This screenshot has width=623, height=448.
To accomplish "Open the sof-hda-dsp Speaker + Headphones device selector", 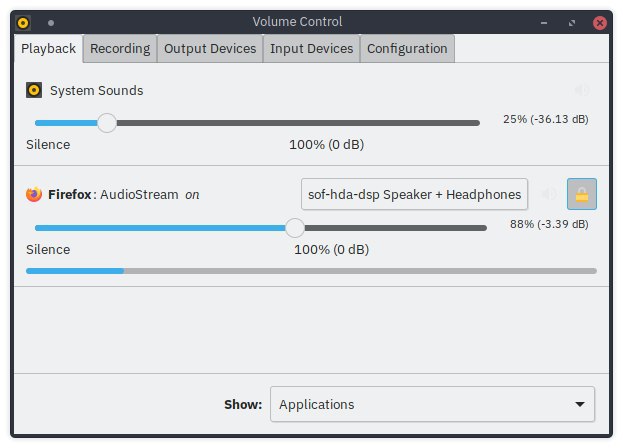I will point(414,194).
